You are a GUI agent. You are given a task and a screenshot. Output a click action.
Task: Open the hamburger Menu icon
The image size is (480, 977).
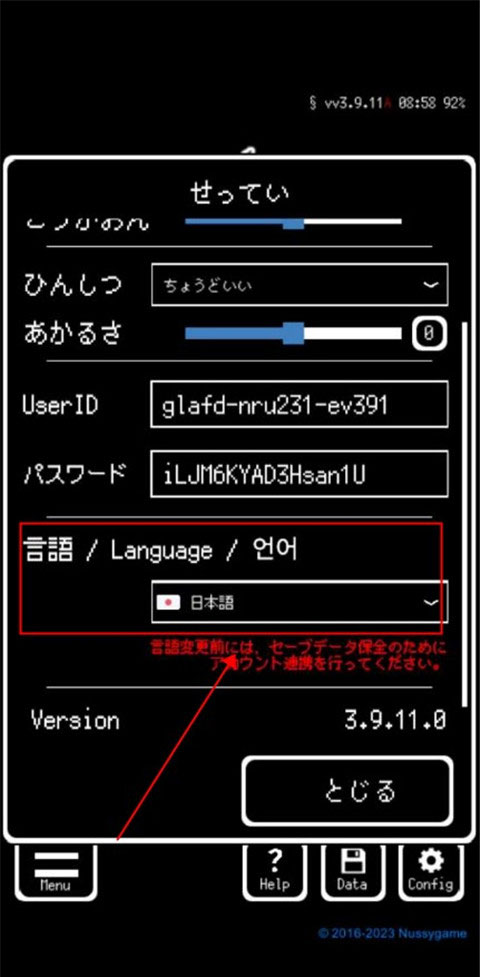pos(56,872)
